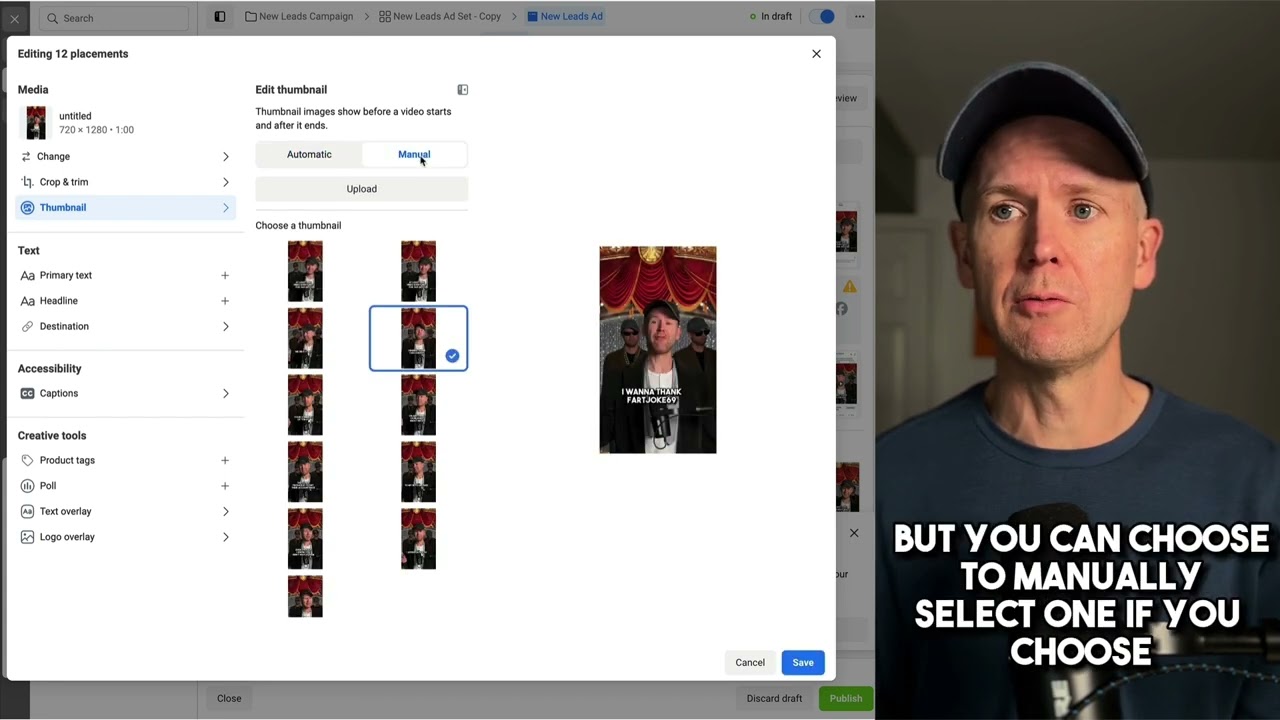Expand the Crop & trim arrow

(x=225, y=182)
